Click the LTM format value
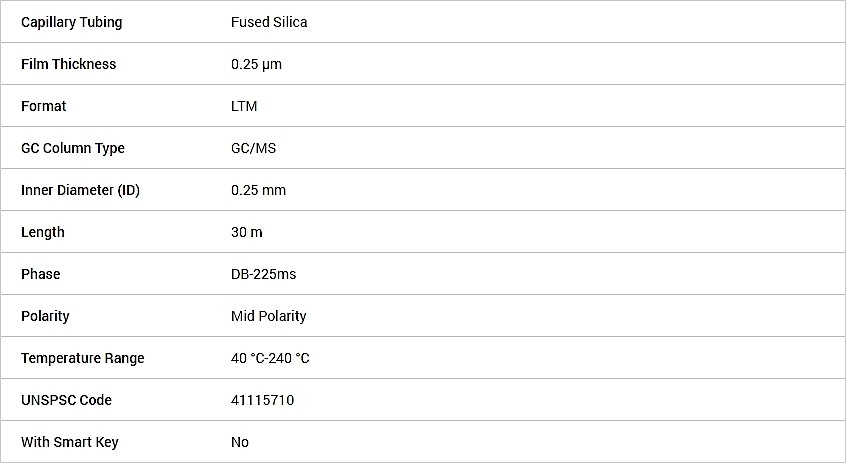The image size is (846, 463). (x=244, y=106)
